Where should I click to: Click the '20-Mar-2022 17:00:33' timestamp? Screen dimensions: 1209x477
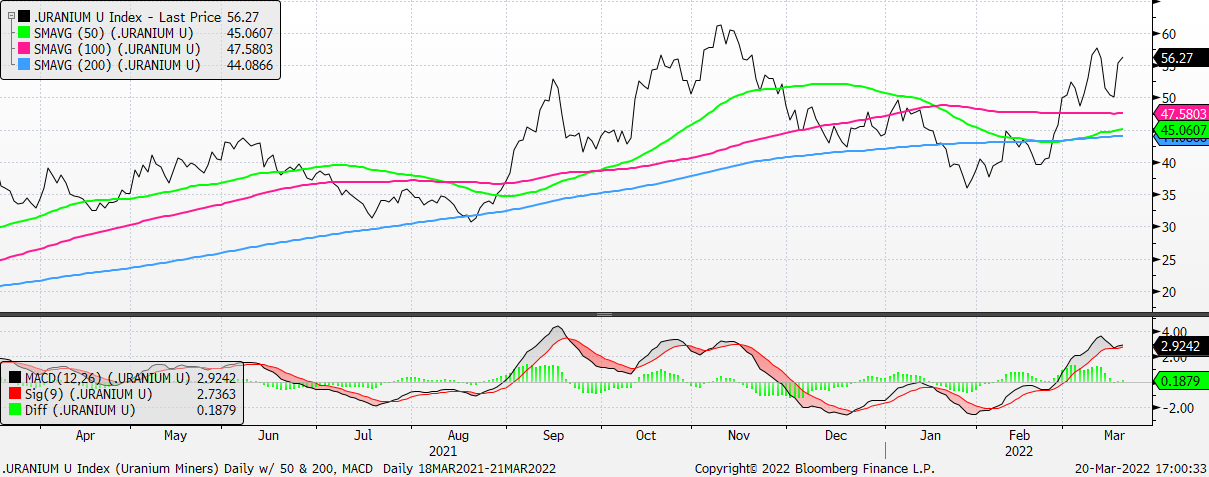1139,468
